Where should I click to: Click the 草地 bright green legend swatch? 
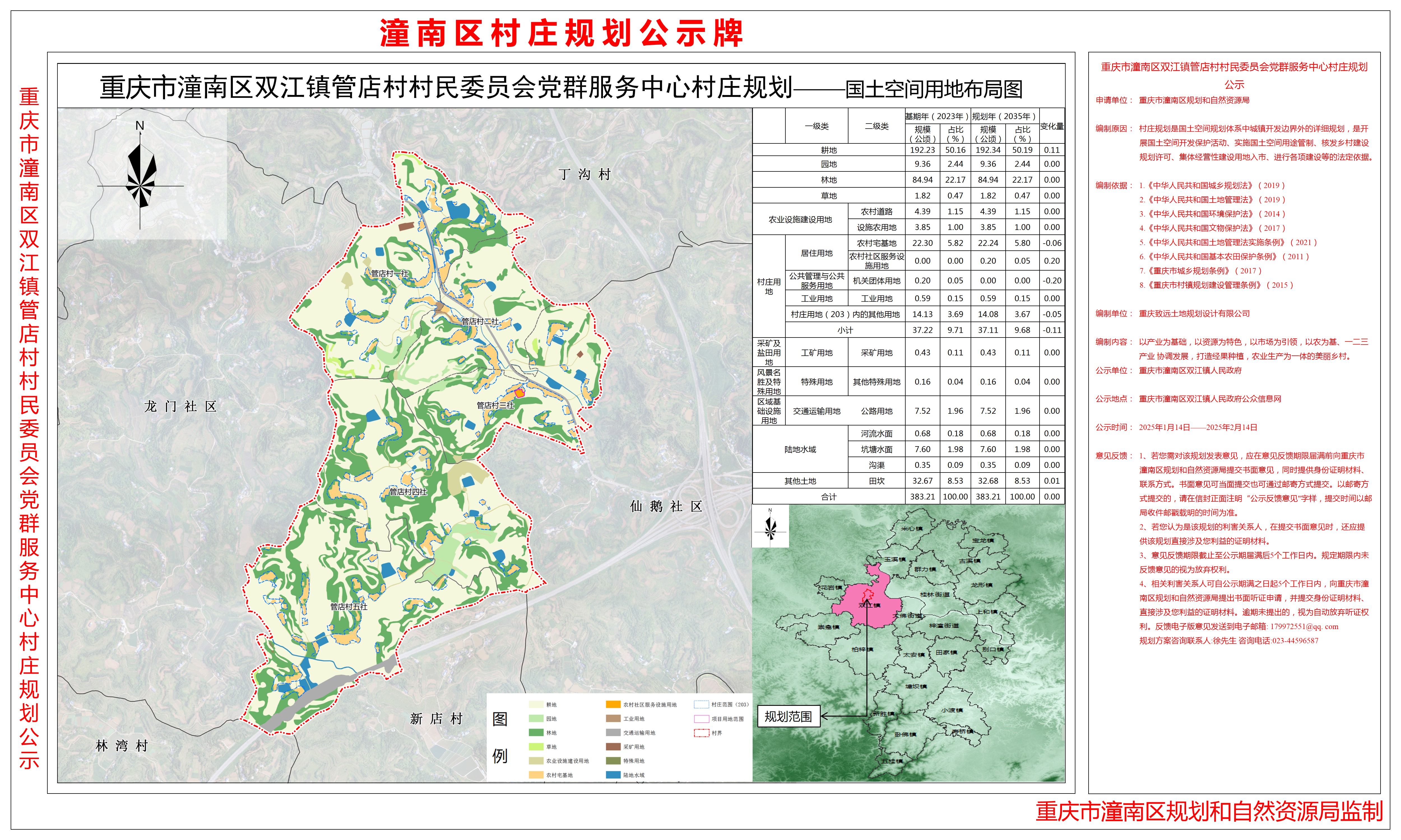(536, 747)
